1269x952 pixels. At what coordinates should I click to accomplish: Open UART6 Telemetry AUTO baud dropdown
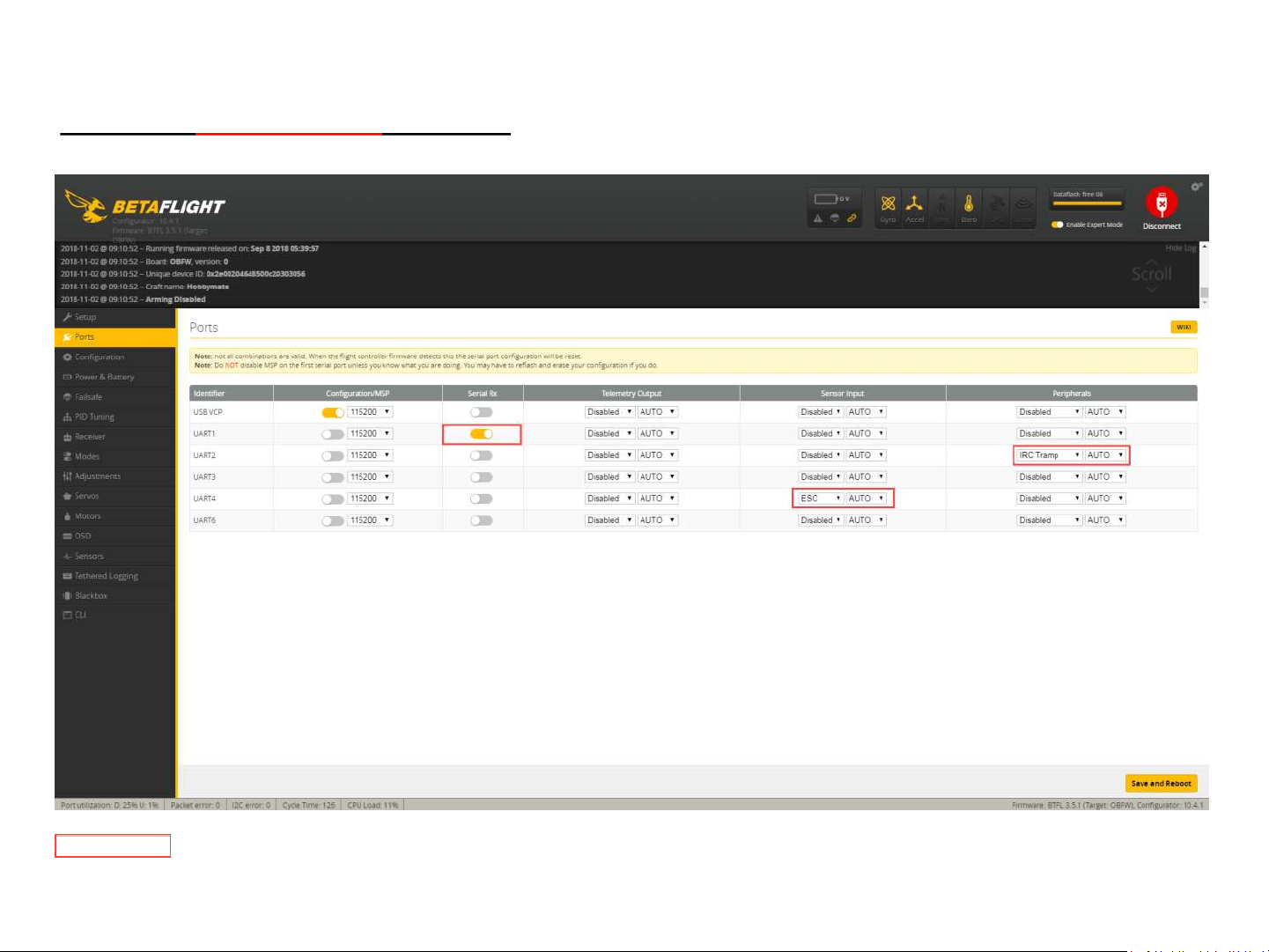coord(658,520)
